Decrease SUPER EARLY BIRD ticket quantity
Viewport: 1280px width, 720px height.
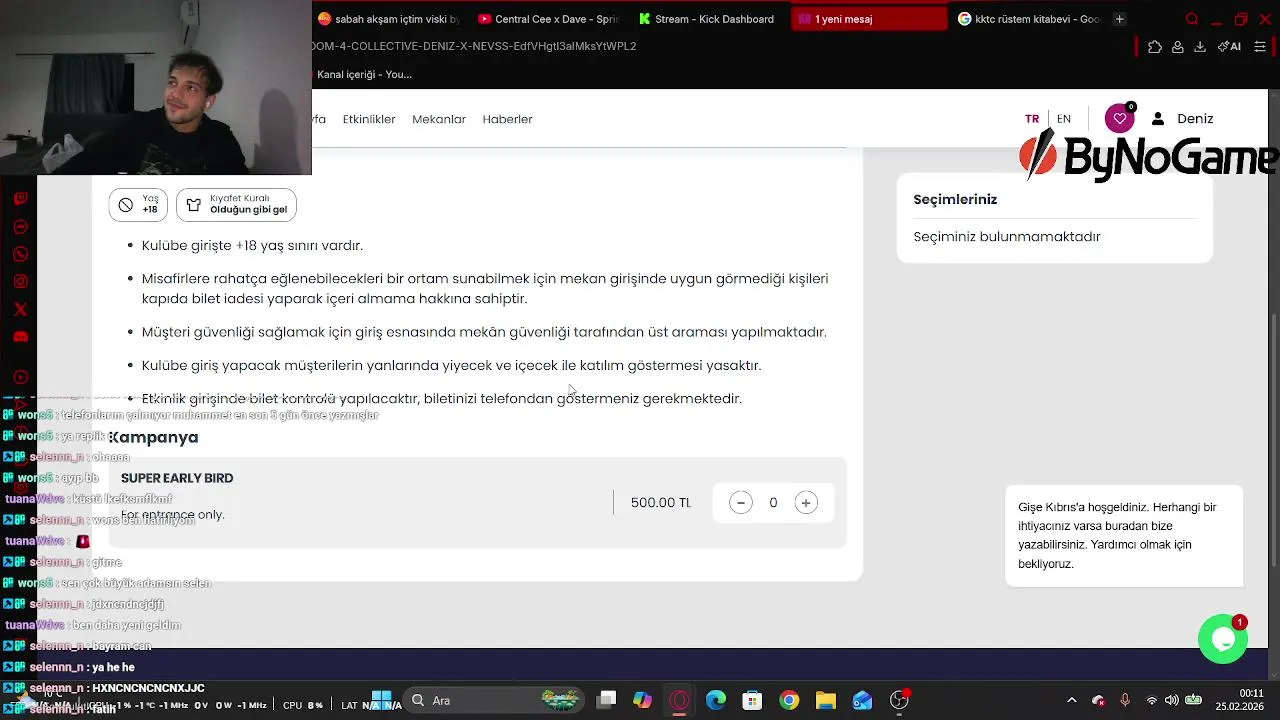740,503
